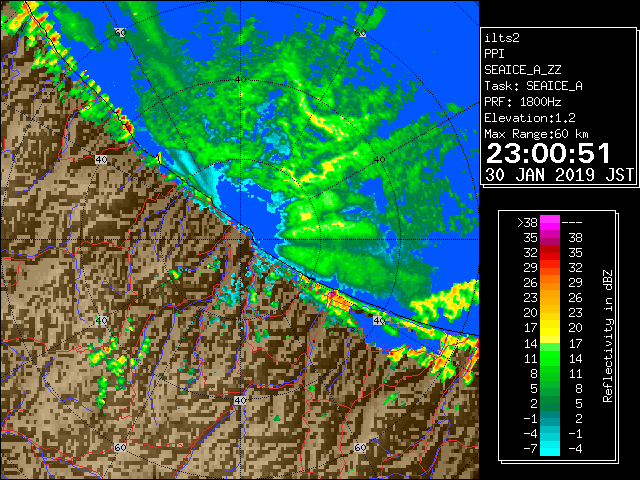The image size is (640, 480).
Task: Click the '40' range ring label due north
Action: pyautogui.click(x=240, y=79)
